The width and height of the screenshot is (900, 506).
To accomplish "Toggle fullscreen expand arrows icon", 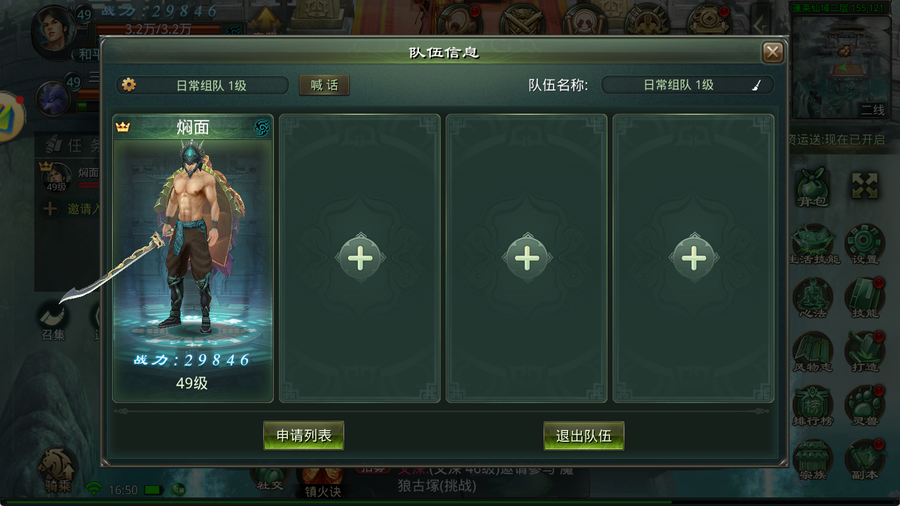I will point(864,186).
